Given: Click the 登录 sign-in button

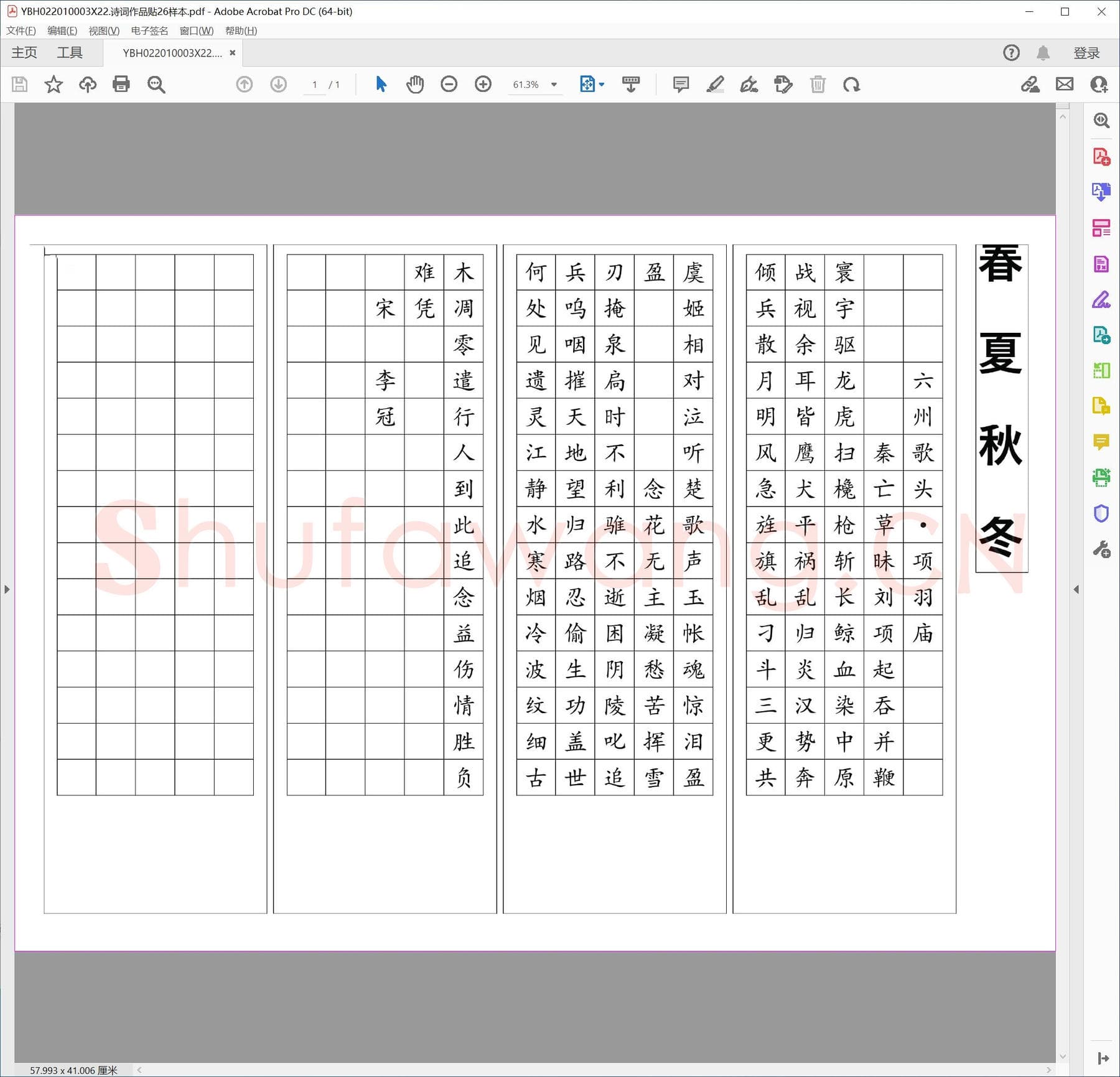Looking at the screenshot, I should [1086, 53].
